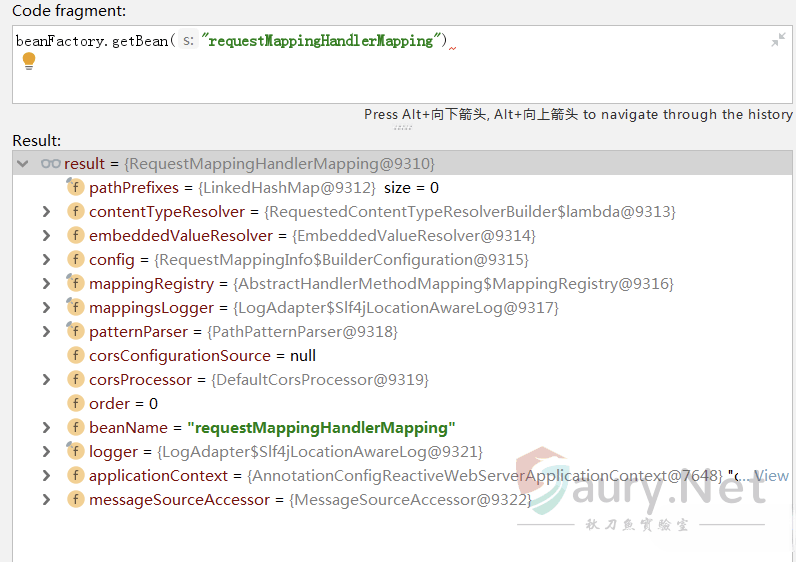Click the field icon beside mappingRegistry

point(75,283)
